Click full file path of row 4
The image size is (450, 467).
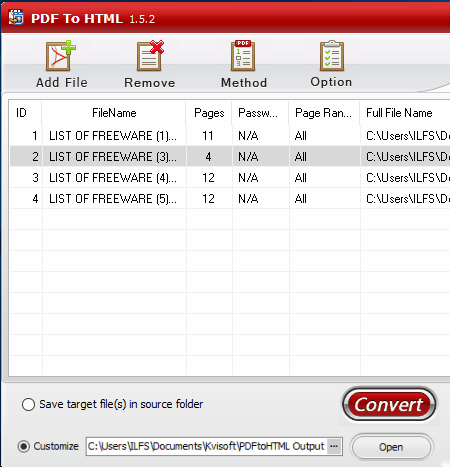[408, 199]
